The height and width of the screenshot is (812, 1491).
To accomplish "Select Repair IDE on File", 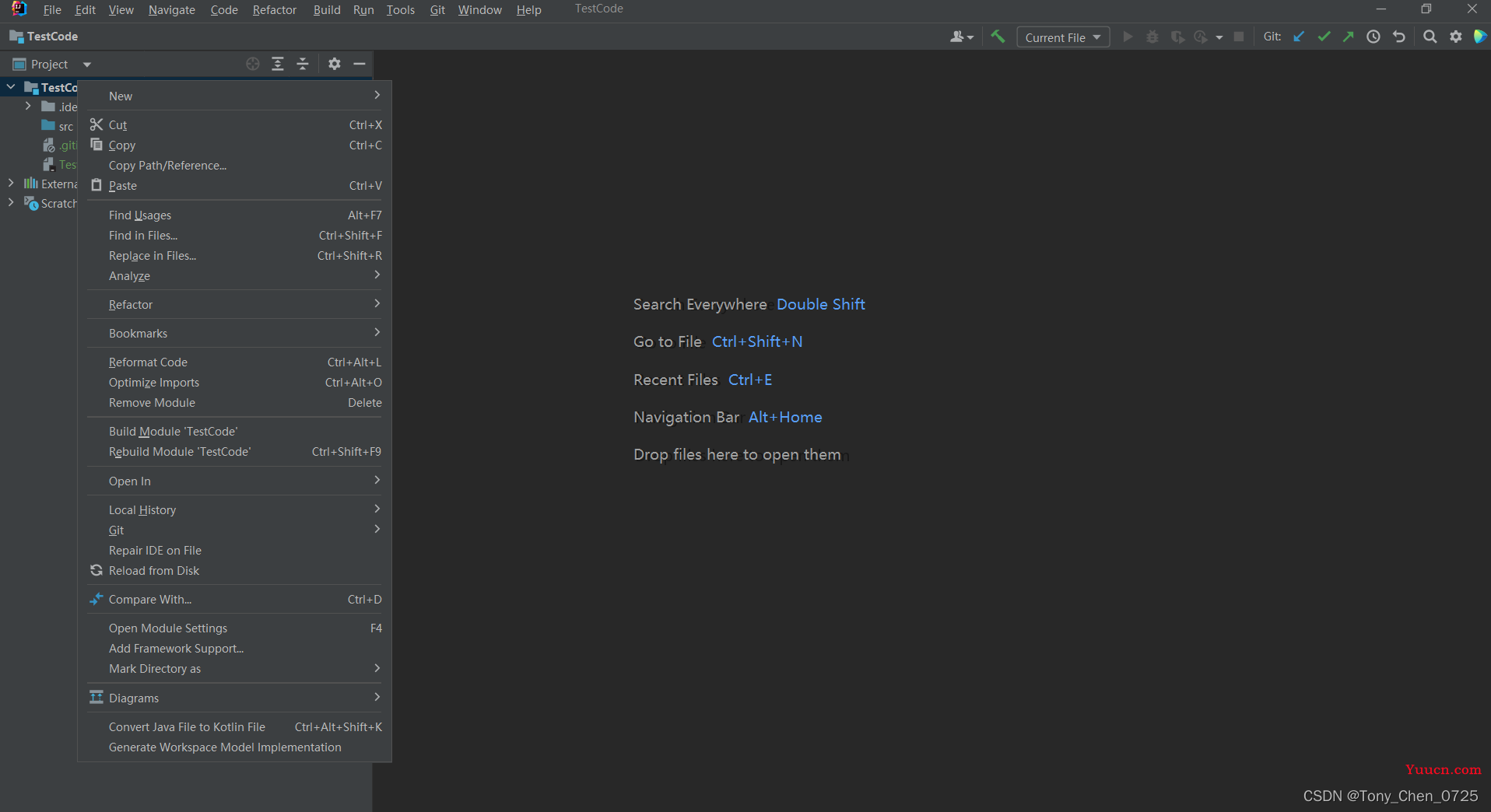I will [x=234, y=550].
